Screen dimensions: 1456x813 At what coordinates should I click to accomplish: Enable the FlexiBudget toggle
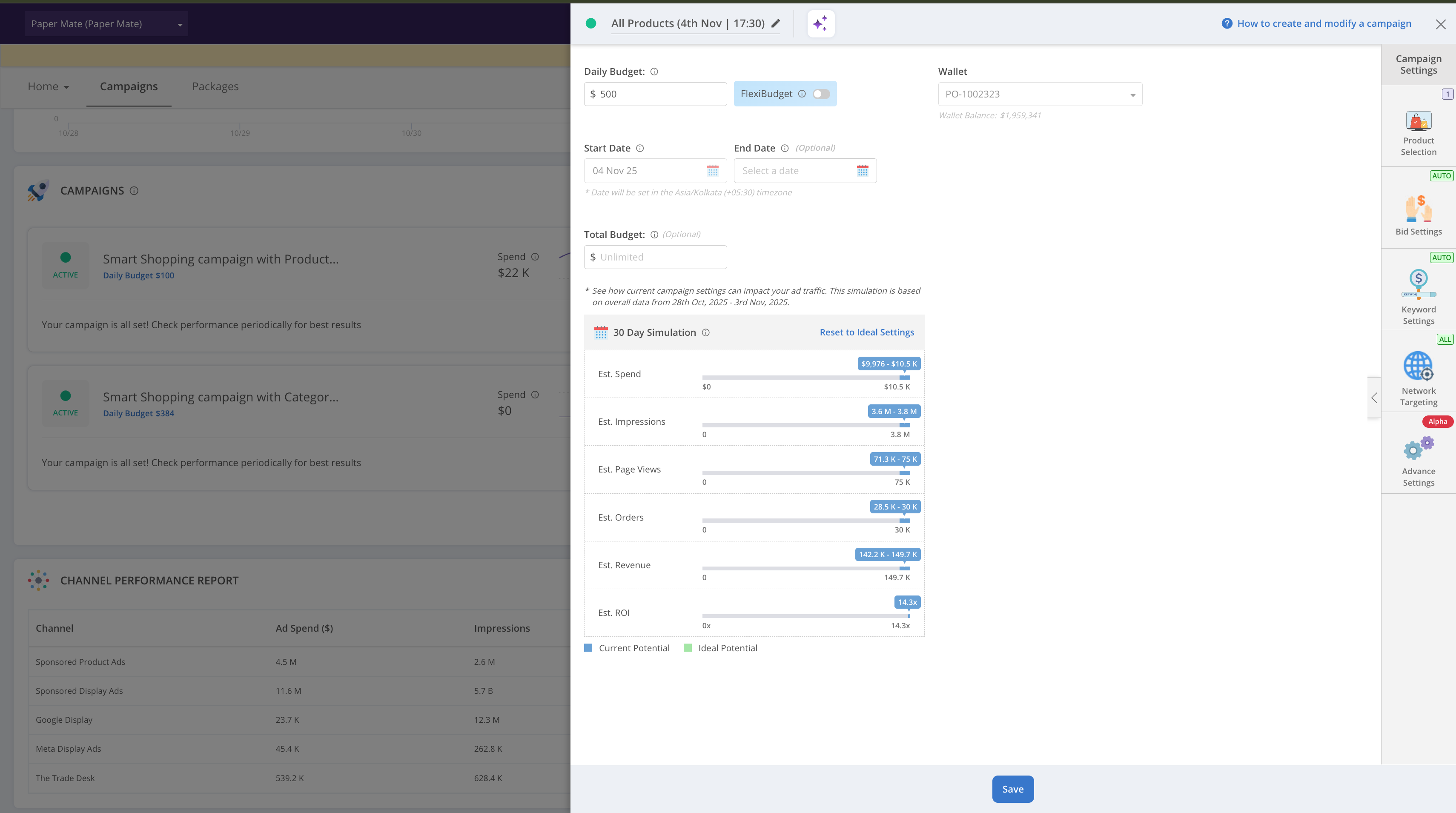(821, 94)
